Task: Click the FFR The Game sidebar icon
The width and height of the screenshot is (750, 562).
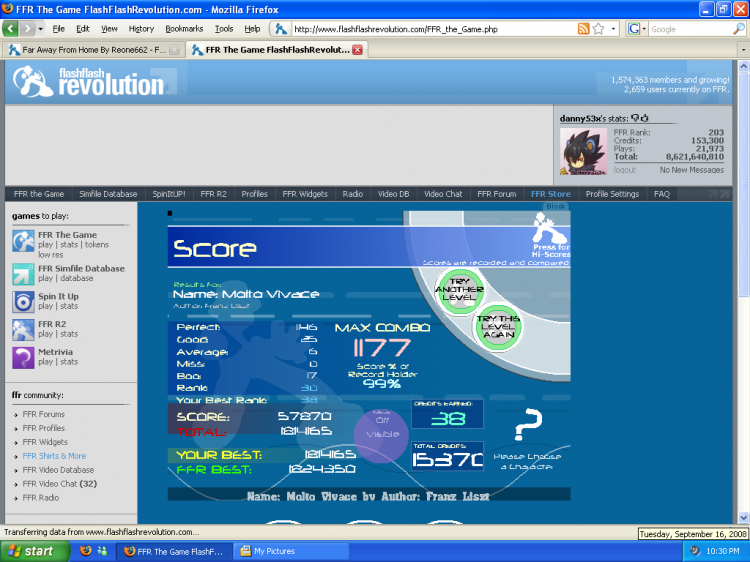Action: pos(23,241)
